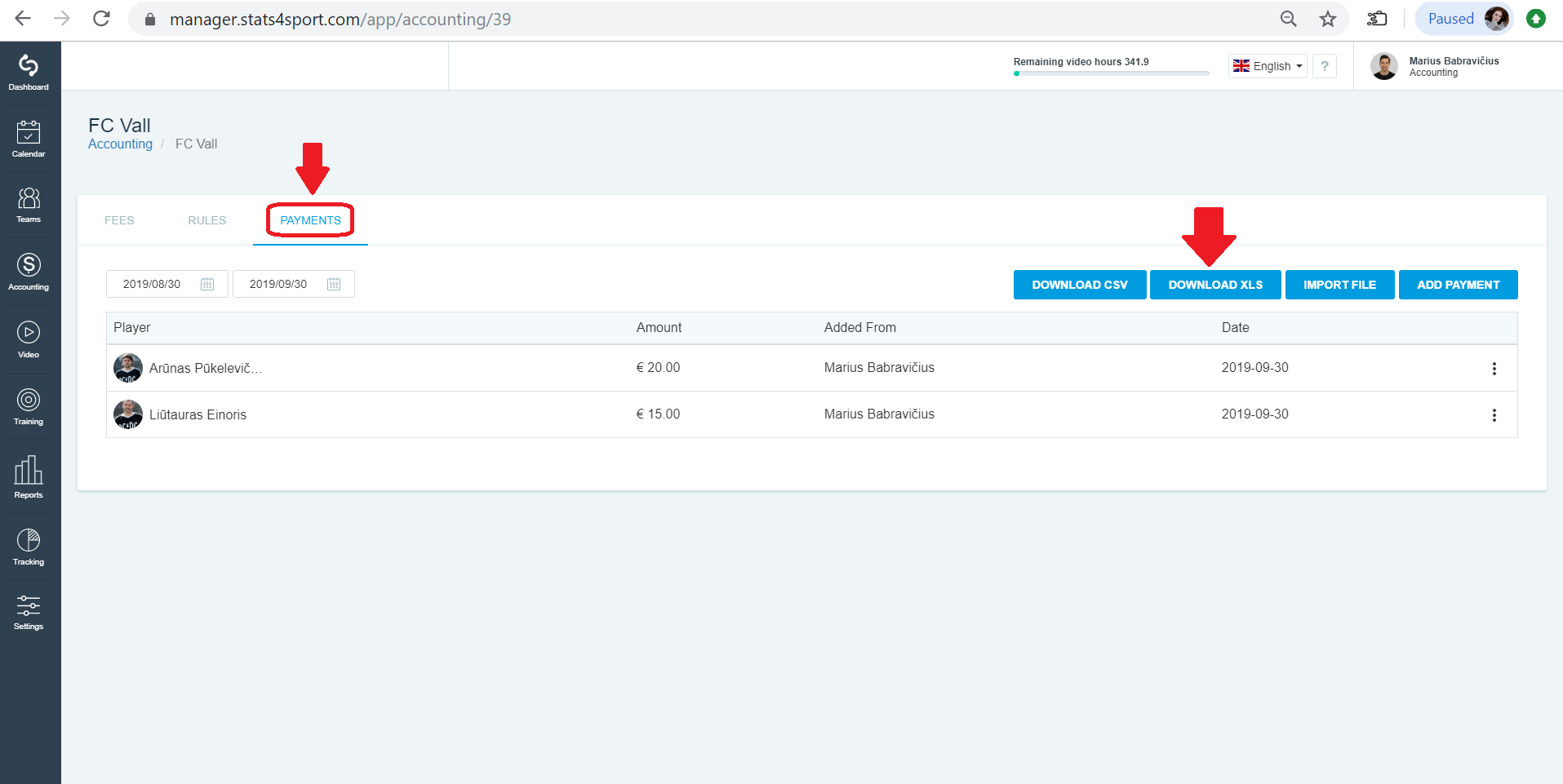This screenshot has width=1563, height=784.
Task: Open the options menu for Liūtauras Einoris row
Action: [1494, 415]
